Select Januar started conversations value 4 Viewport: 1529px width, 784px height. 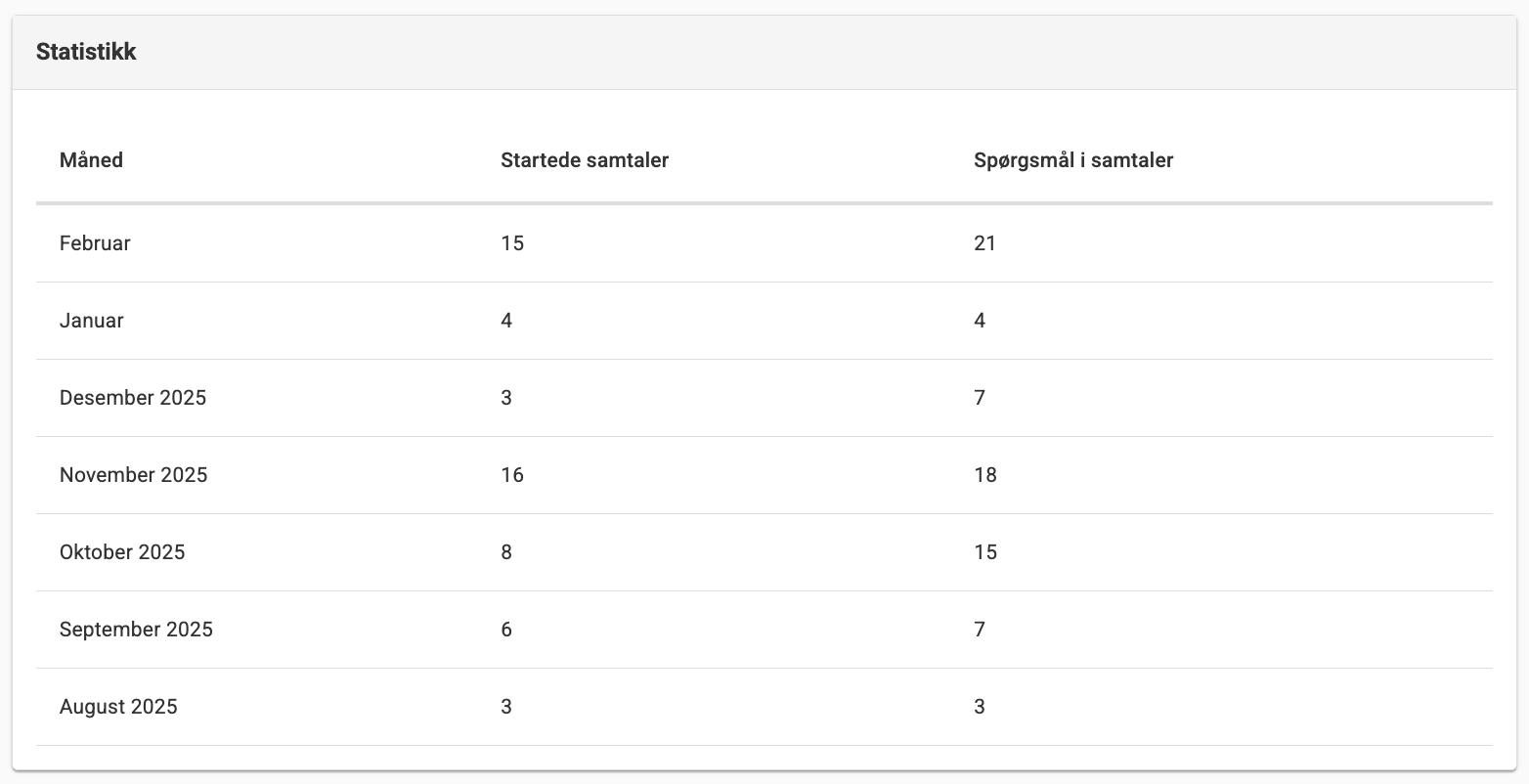click(x=506, y=321)
